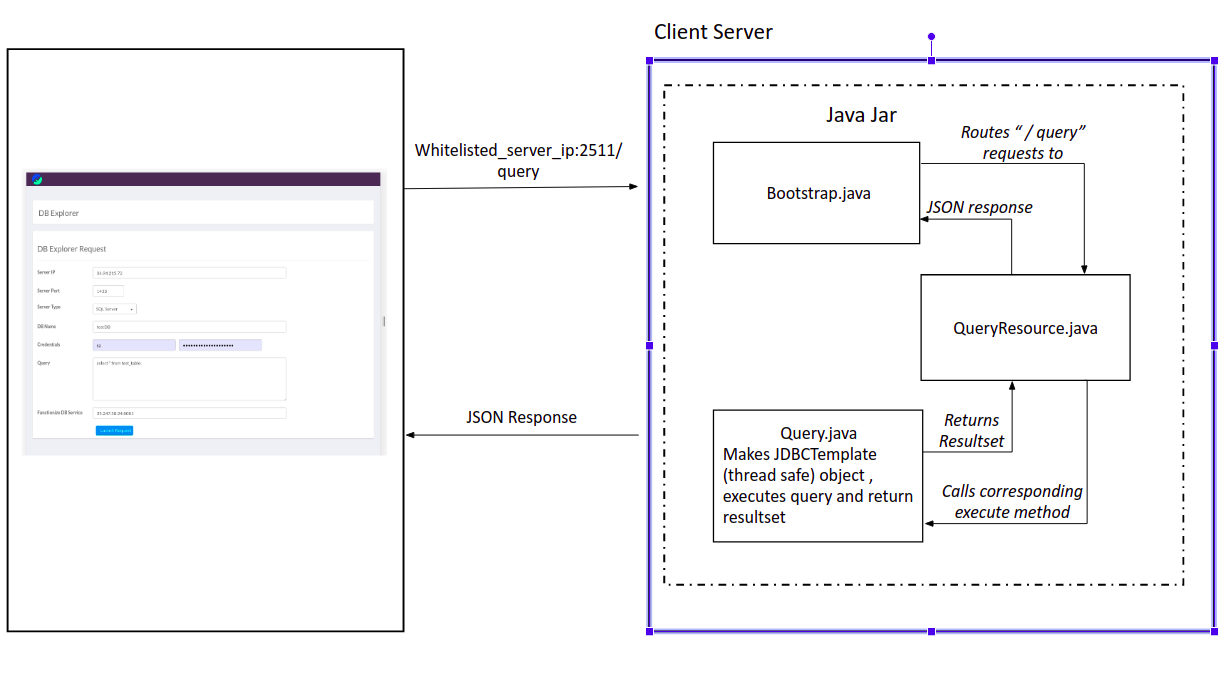Click the left-middle selection handle
Viewport: 1224px width, 679px height.
click(649, 345)
